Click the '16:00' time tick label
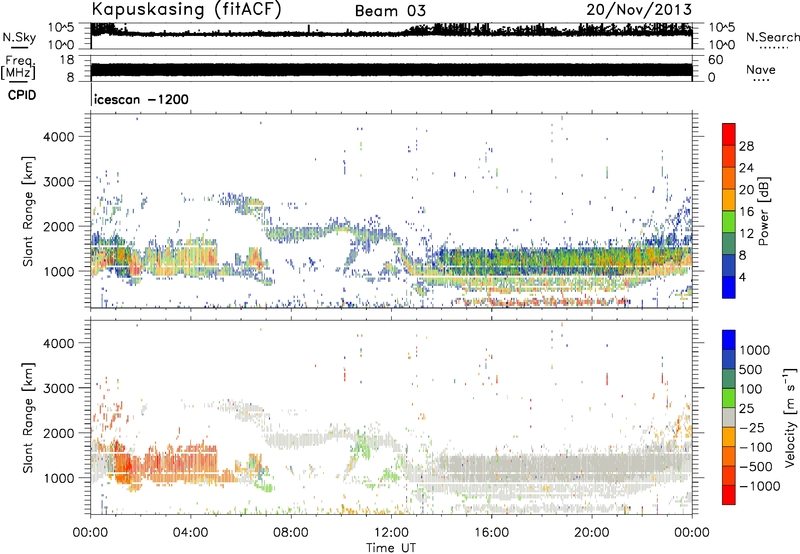This screenshot has width=800, height=554. (x=491, y=533)
